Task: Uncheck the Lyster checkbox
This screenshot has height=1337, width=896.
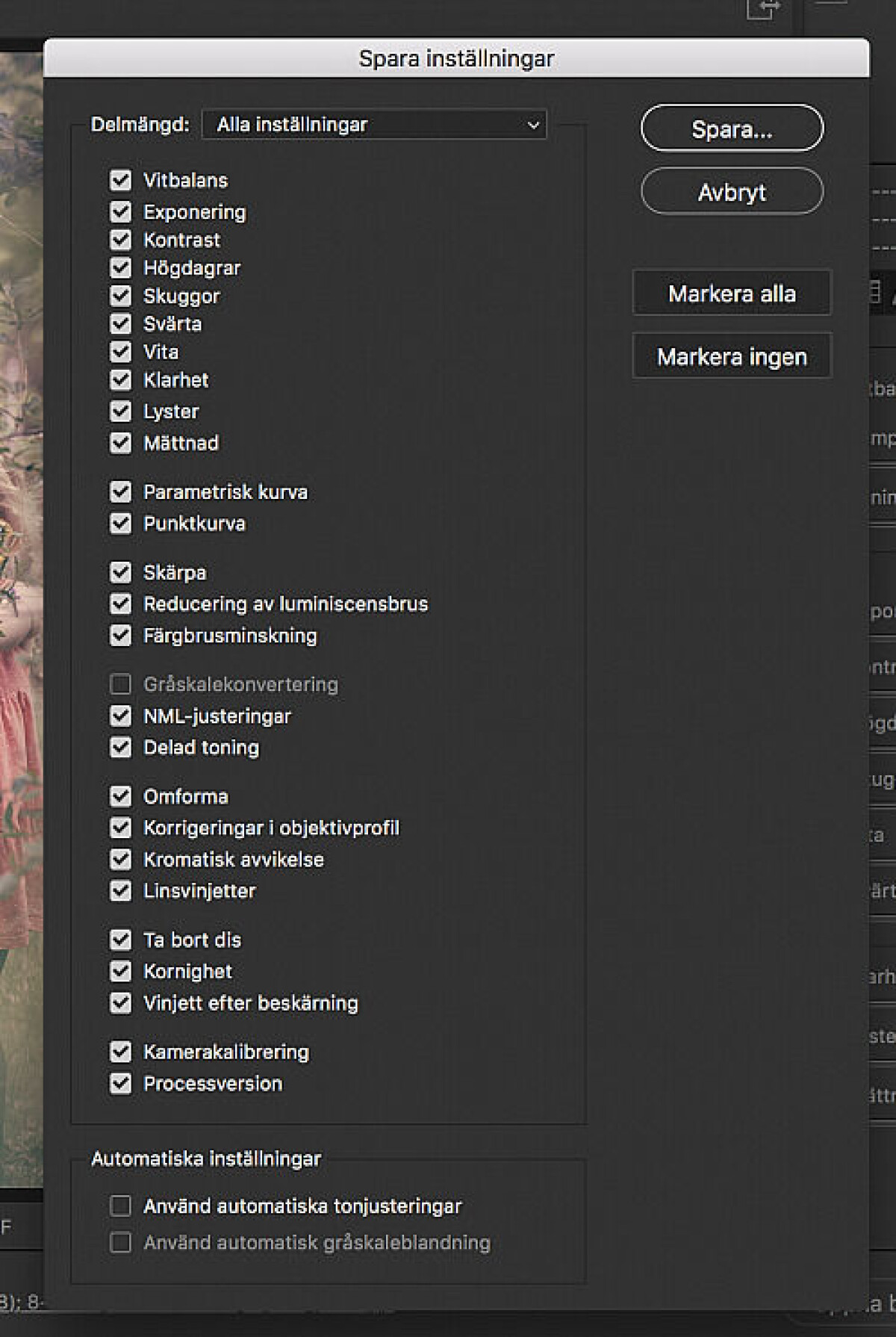Action: click(120, 411)
